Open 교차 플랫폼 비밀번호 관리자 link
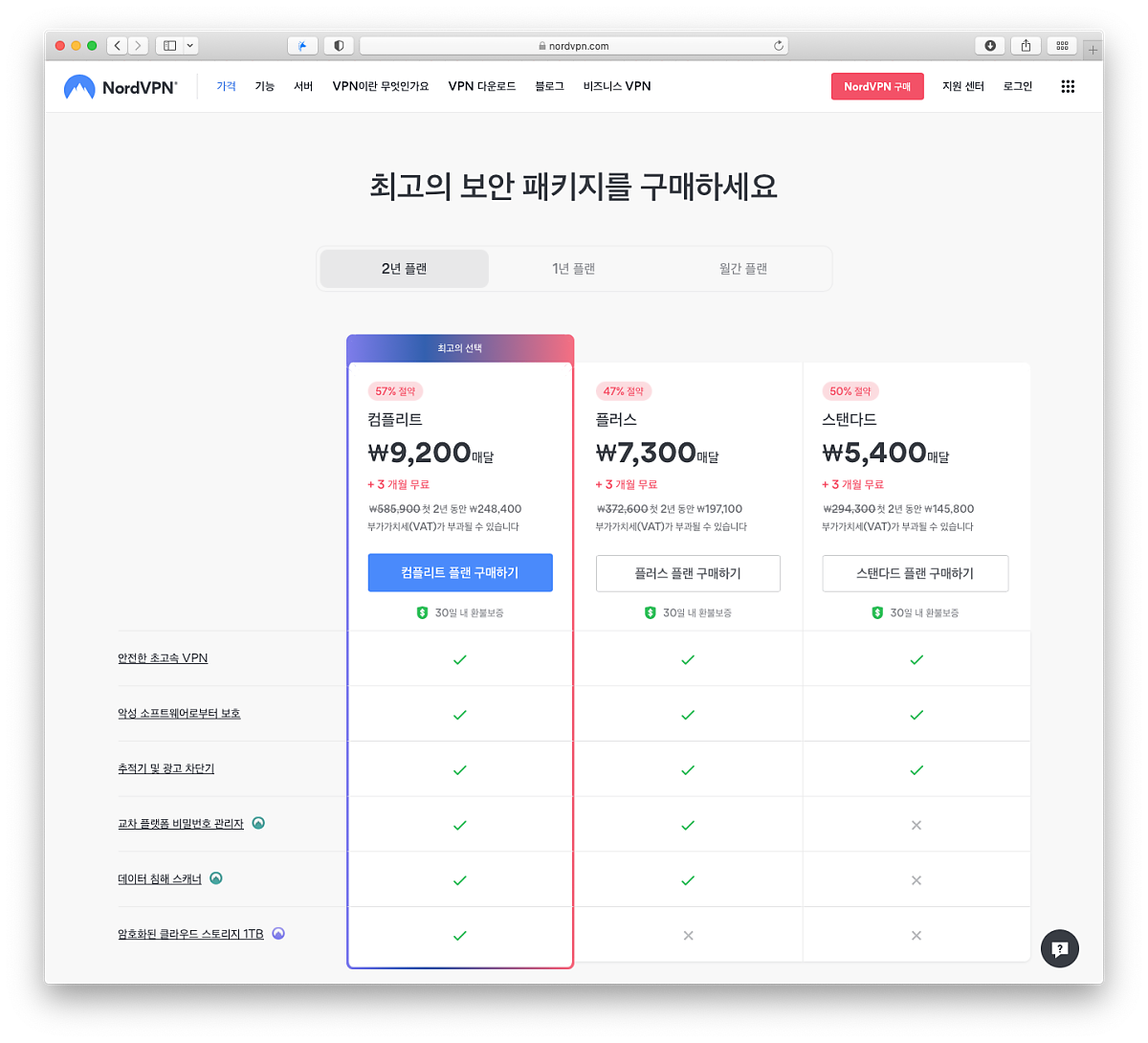The image size is (1148, 1043). coord(181,824)
